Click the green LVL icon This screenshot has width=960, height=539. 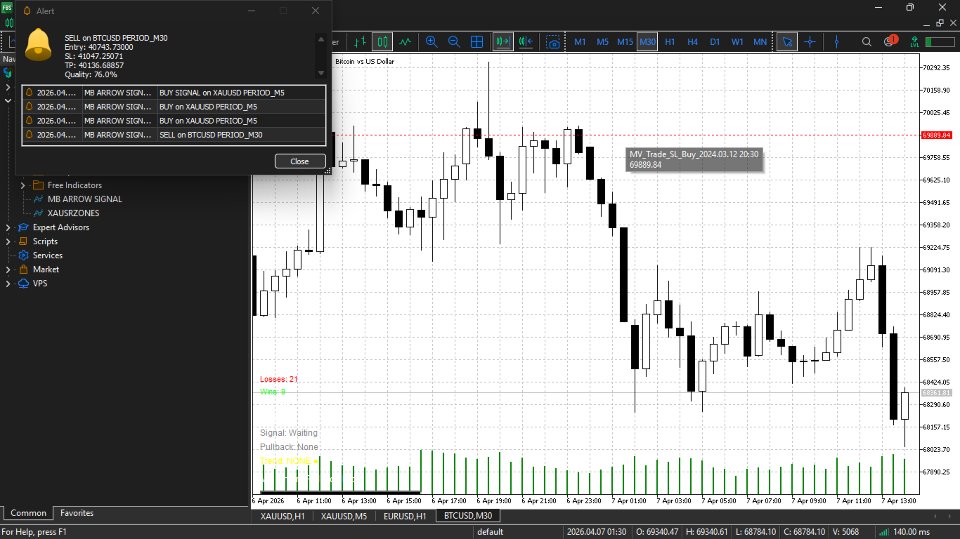point(914,42)
